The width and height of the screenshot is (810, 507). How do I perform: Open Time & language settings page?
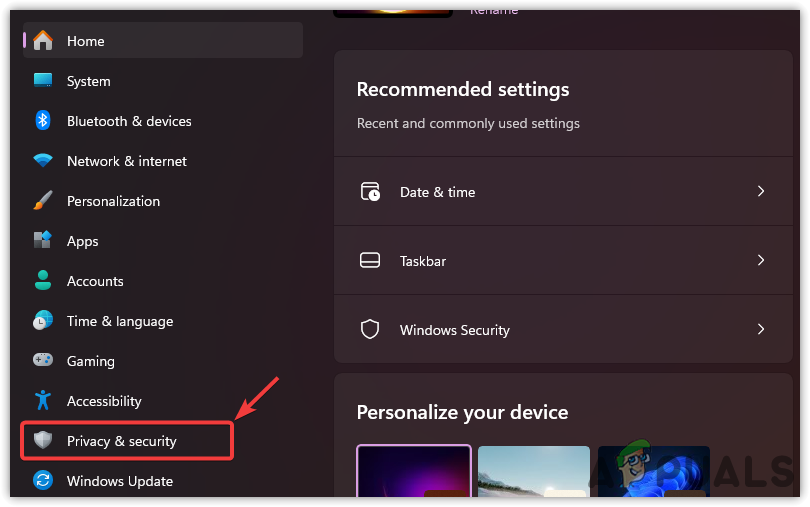tap(120, 321)
